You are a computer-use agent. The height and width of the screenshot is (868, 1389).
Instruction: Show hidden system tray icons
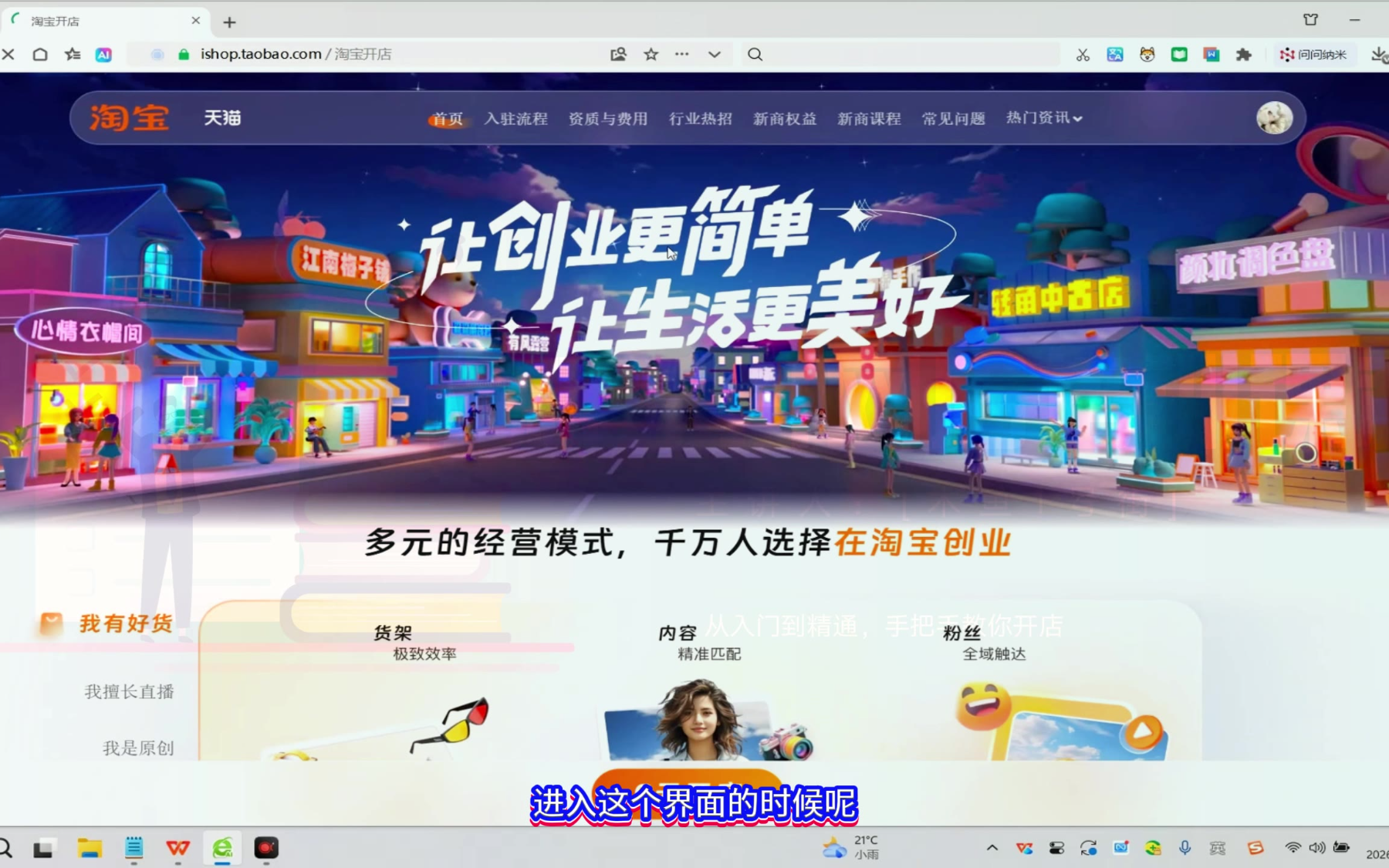point(992,848)
